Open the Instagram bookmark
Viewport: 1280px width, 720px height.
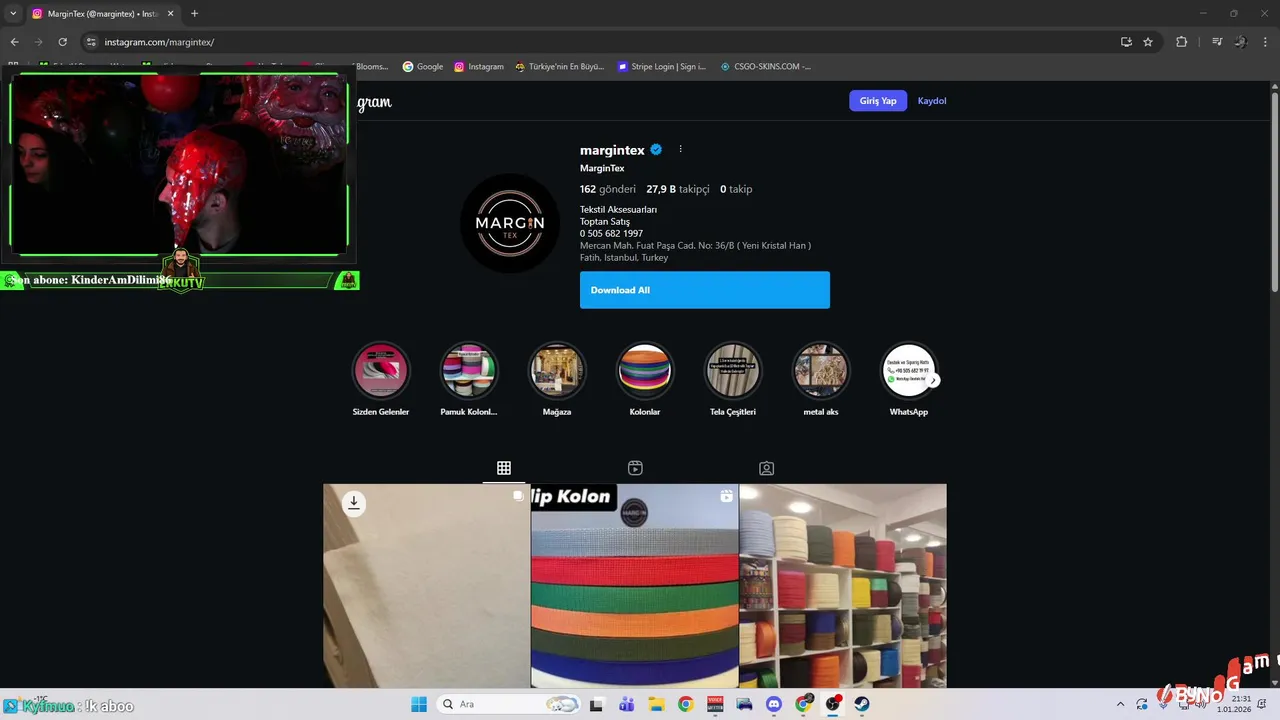pos(479,67)
